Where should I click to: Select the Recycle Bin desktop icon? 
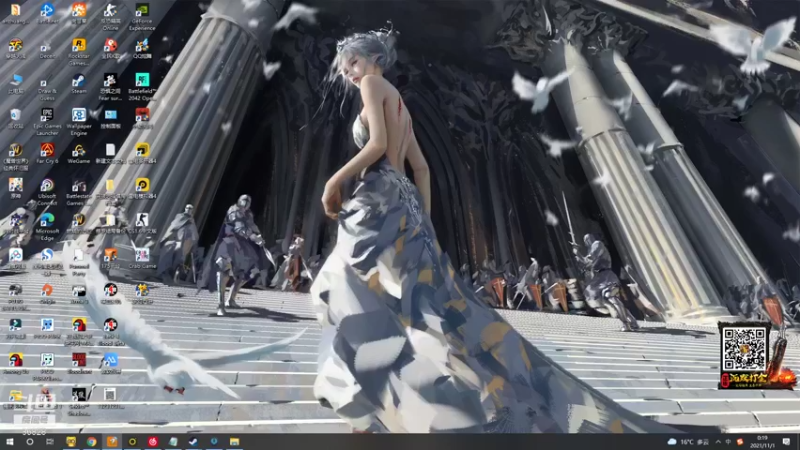click(x=15, y=118)
